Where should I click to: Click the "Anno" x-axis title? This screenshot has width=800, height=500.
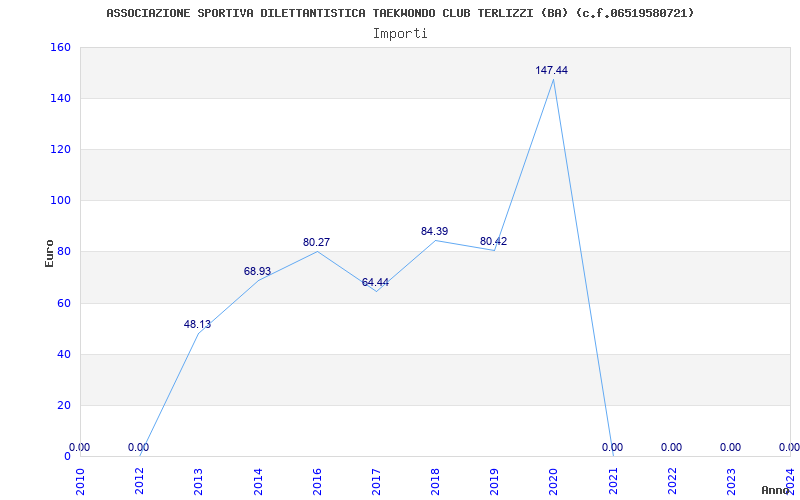click(x=776, y=490)
